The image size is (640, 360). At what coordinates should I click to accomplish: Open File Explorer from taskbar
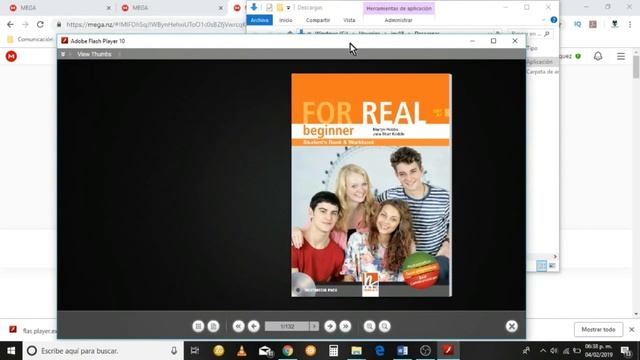tap(356, 351)
